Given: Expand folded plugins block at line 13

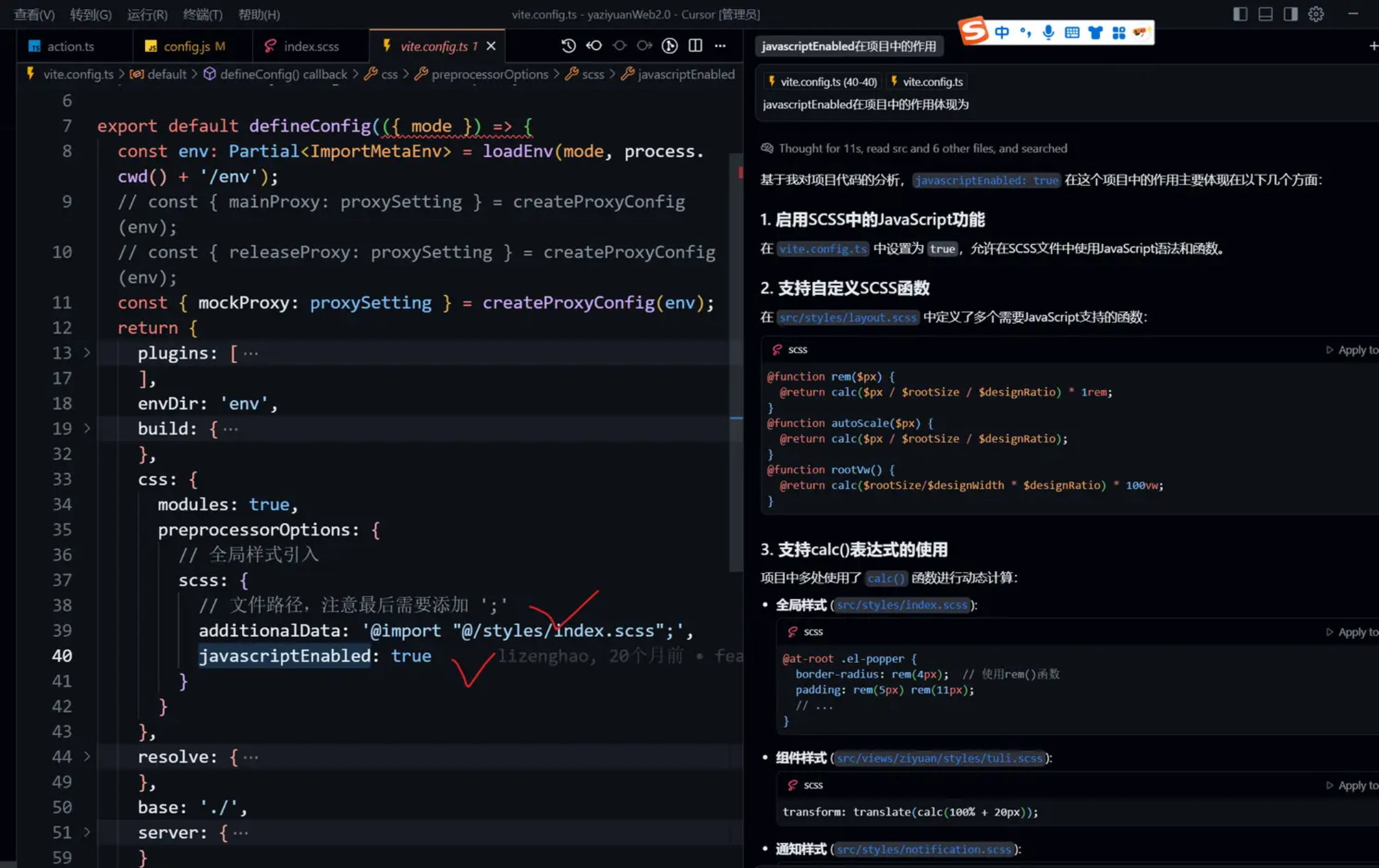Looking at the screenshot, I should [87, 353].
